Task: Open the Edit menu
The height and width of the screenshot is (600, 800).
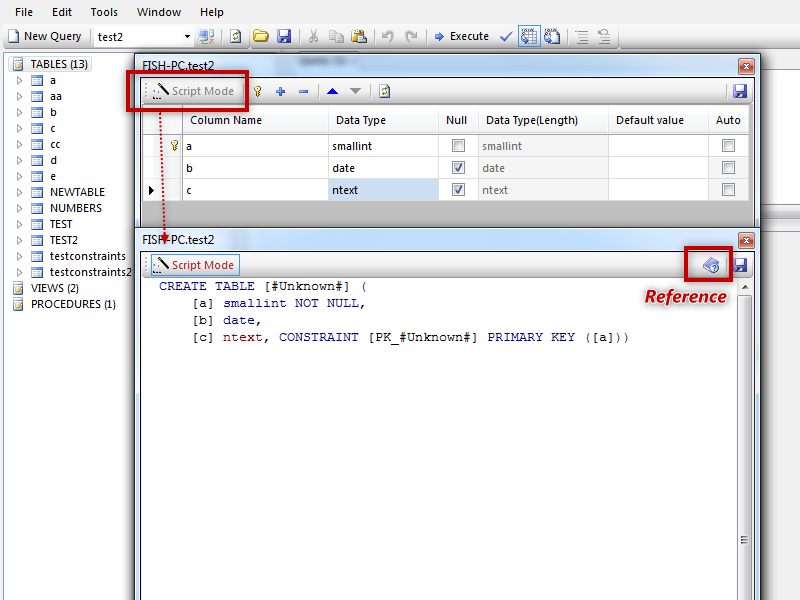Action: tap(62, 12)
